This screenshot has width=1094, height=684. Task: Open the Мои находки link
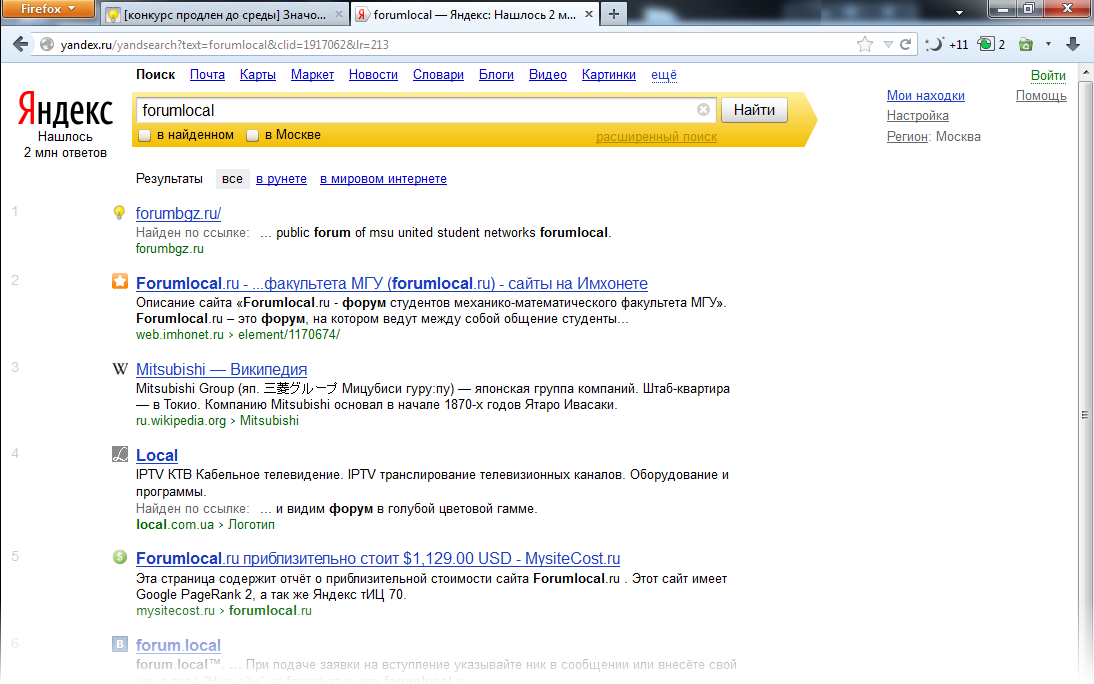point(925,96)
